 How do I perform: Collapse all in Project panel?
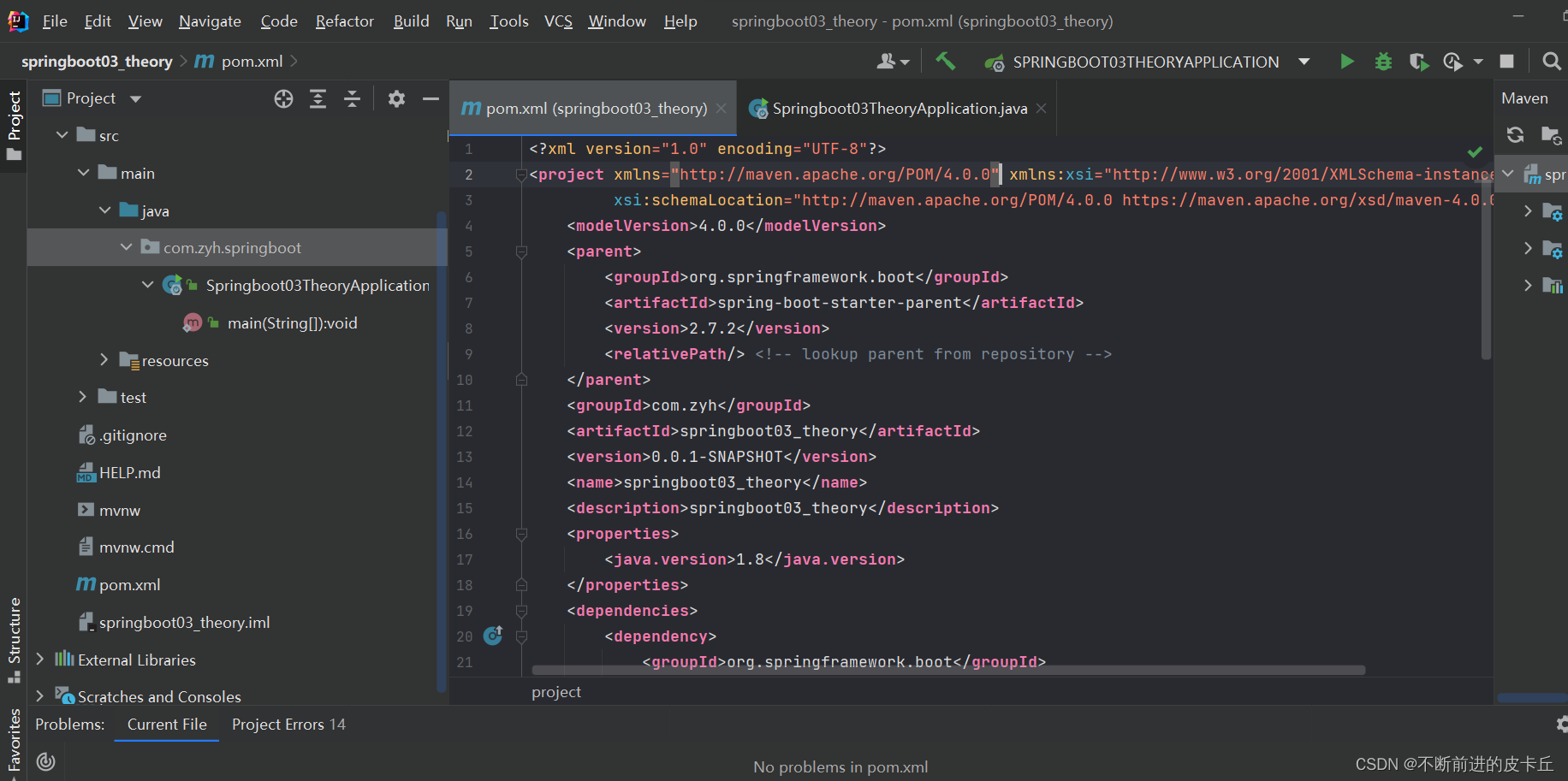click(352, 99)
